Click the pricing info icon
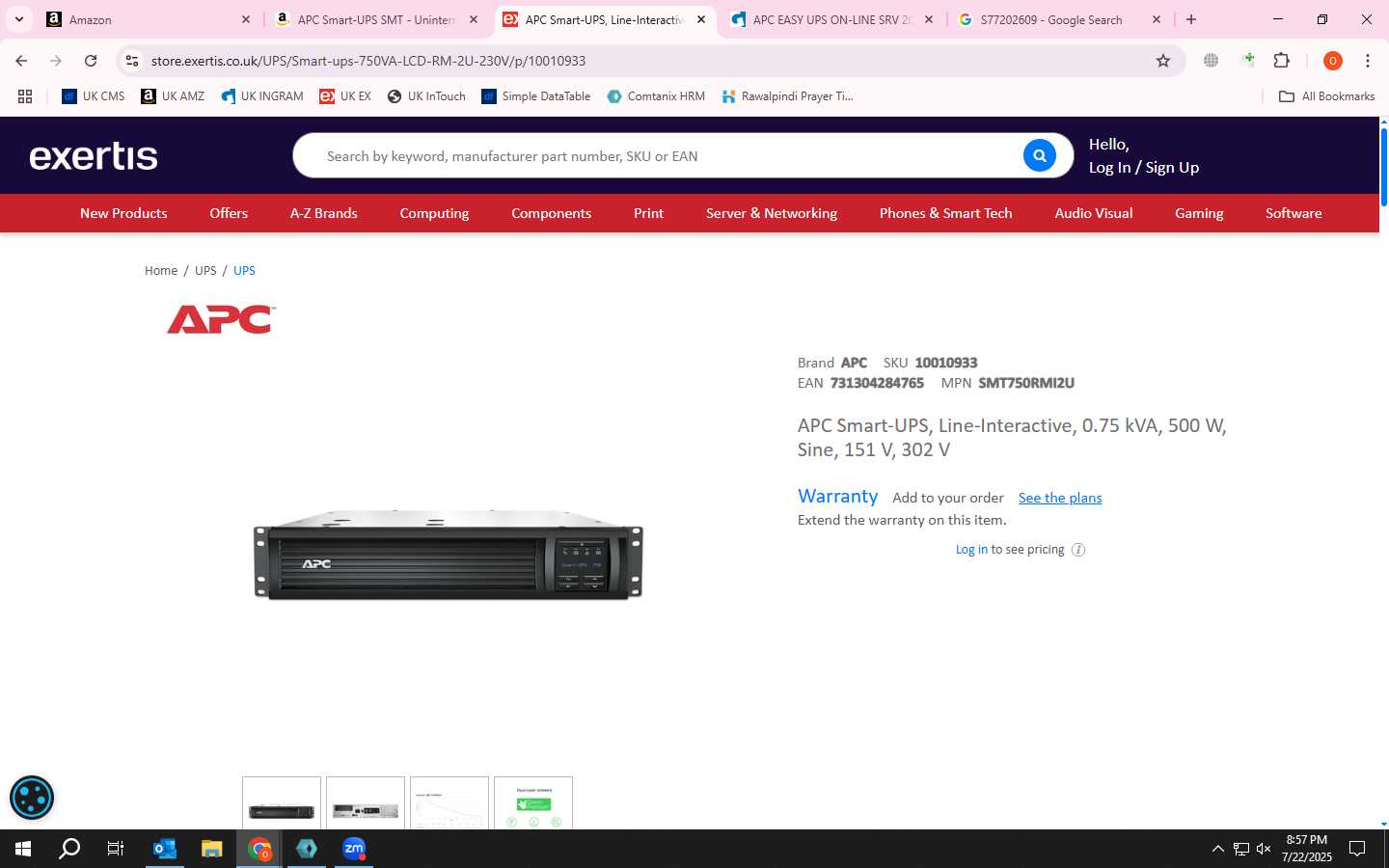Screen dimensions: 1389x868 pos(1078,550)
